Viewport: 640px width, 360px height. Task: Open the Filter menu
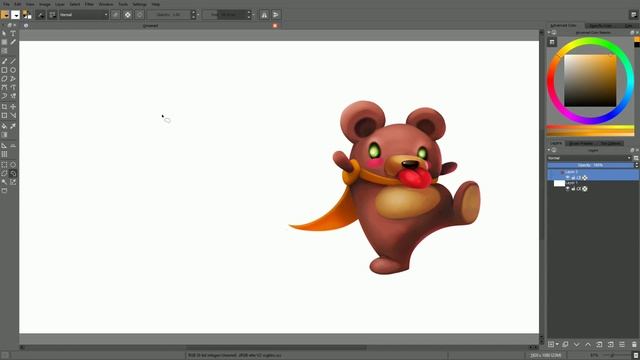coord(89,4)
